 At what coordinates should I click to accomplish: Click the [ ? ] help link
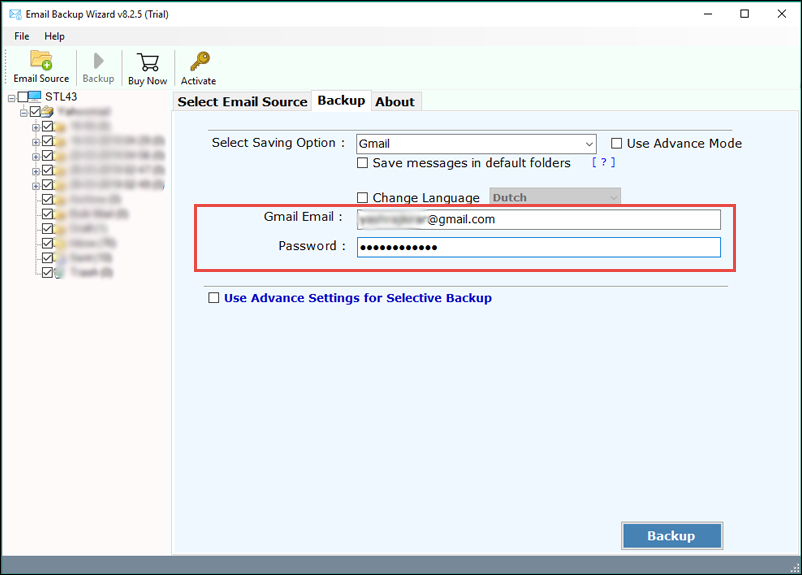click(x=604, y=162)
